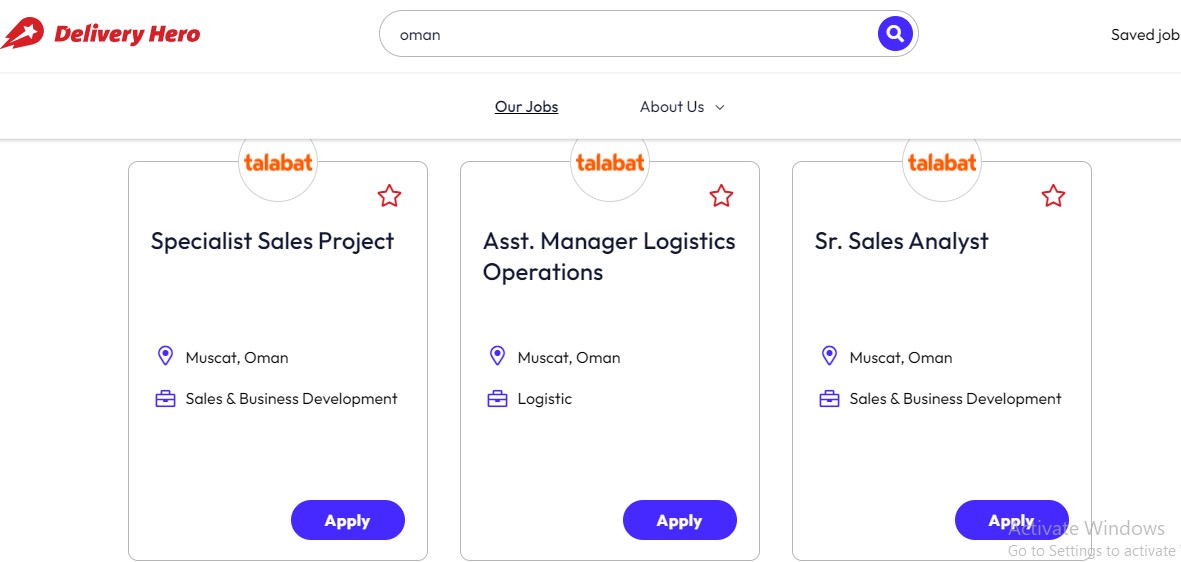Click briefcase icon on Sr. Sales Analyst card
This screenshot has width=1181, height=562.
point(829,399)
